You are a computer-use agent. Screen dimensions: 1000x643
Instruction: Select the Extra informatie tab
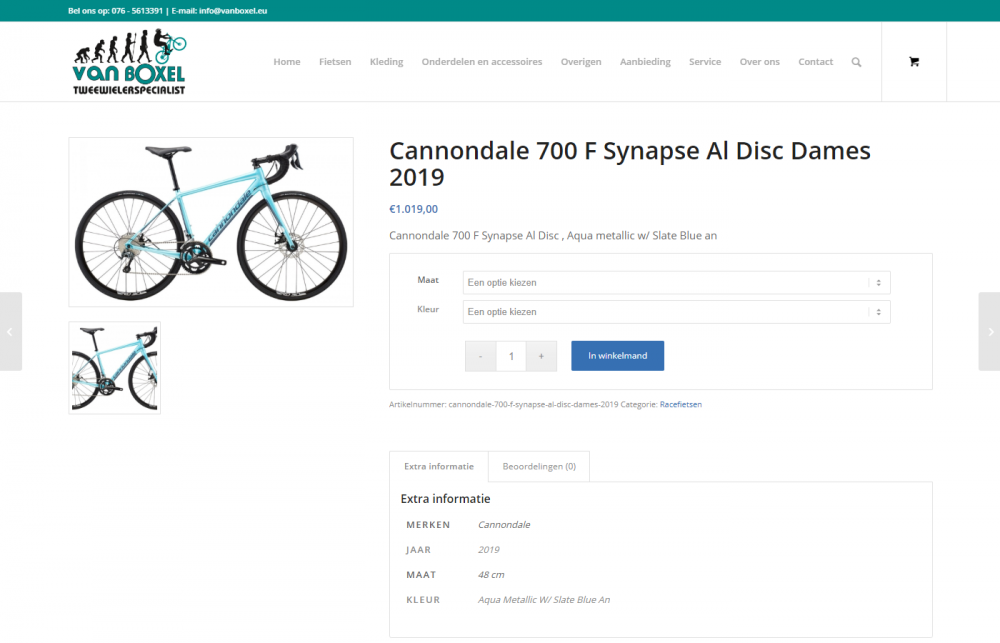pos(439,466)
